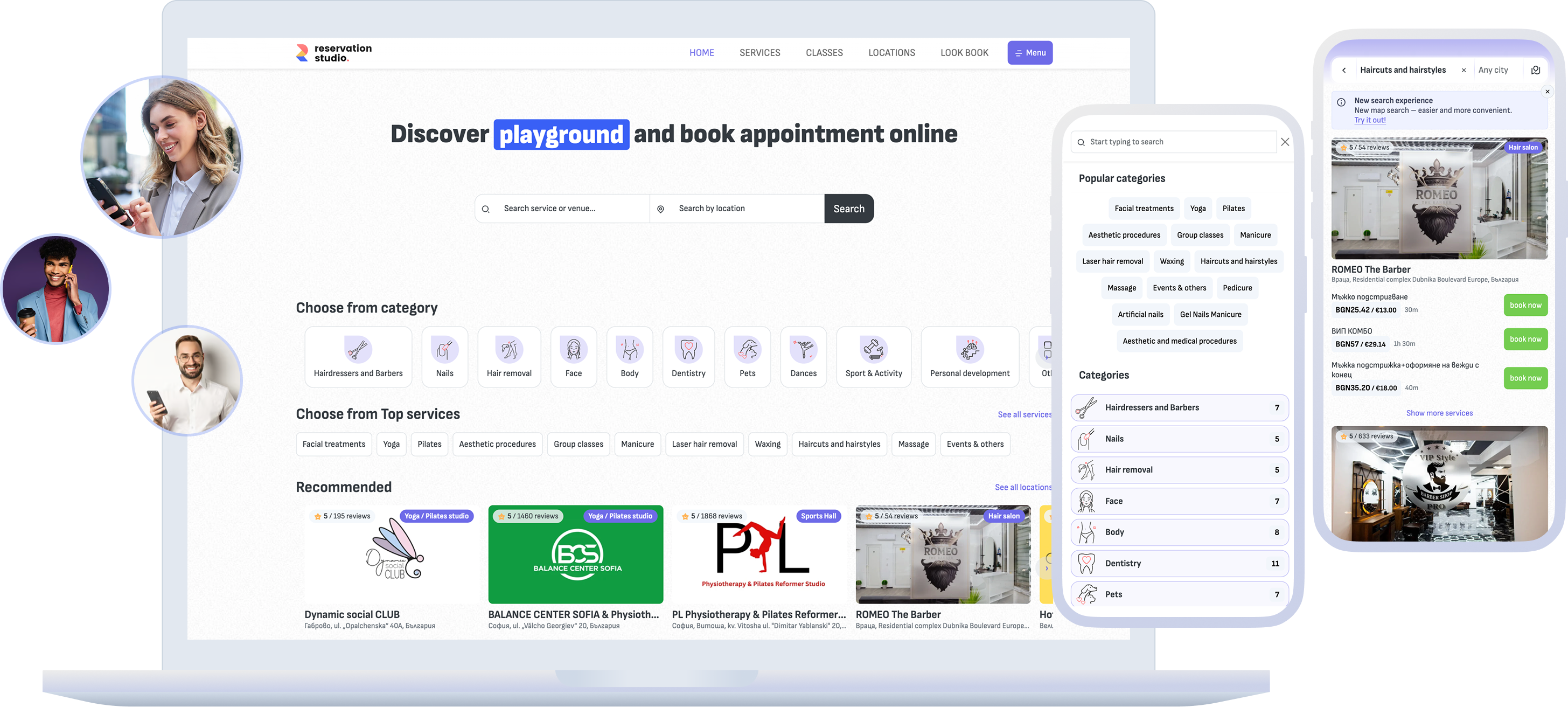Click the dark Search button
Image resolution: width=1568 pixels, height=707 pixels.
click(848, 209)
